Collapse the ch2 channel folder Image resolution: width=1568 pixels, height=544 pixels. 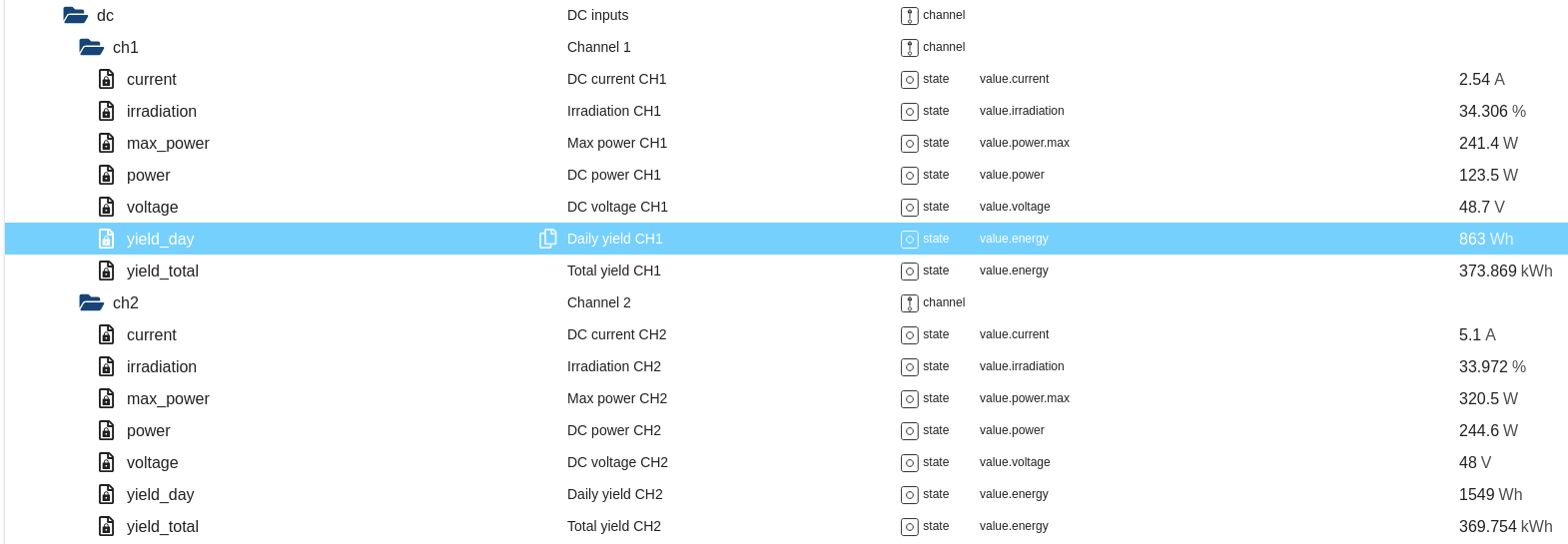[x=91, y=302]
